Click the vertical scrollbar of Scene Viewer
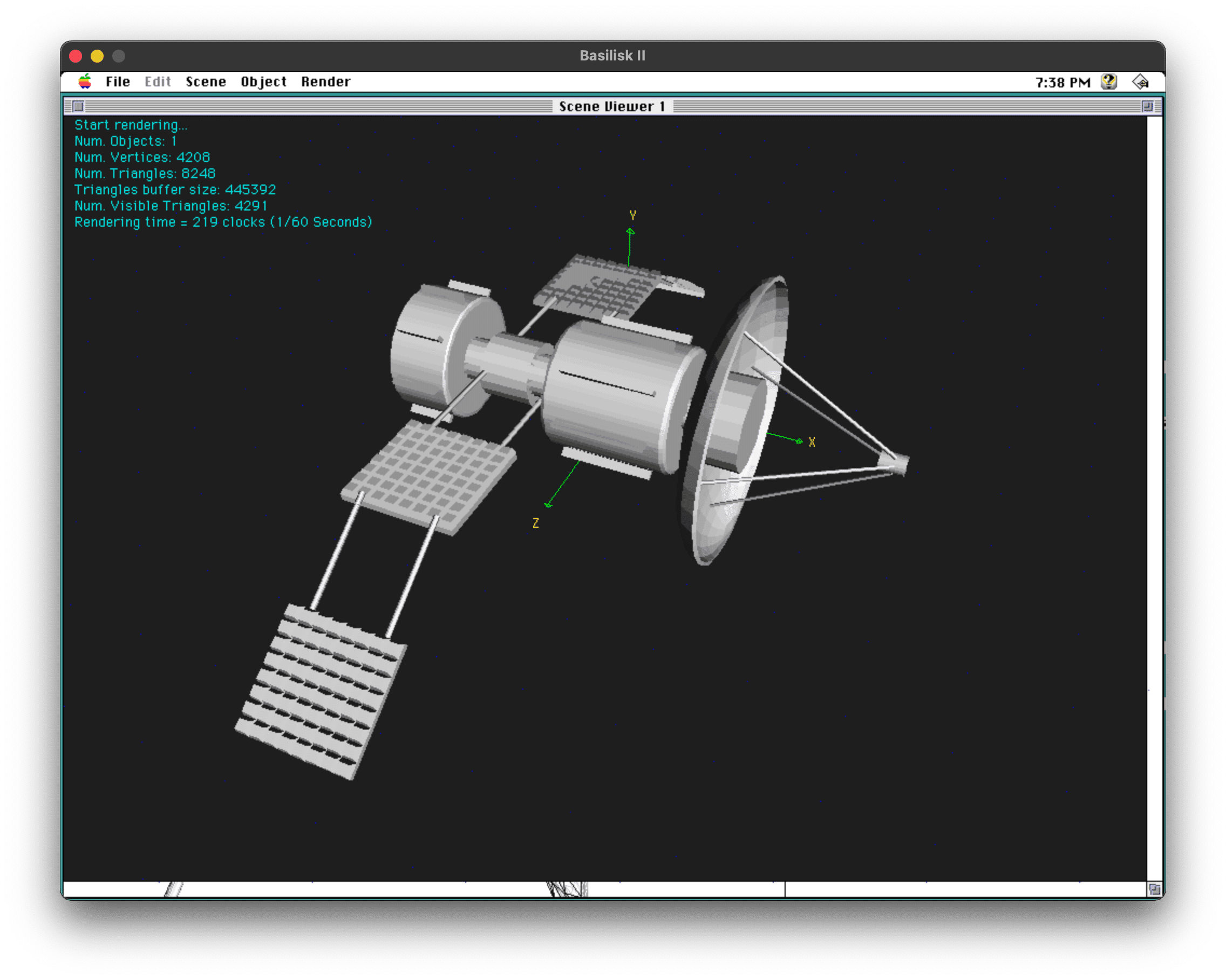 coord(1154,498)
